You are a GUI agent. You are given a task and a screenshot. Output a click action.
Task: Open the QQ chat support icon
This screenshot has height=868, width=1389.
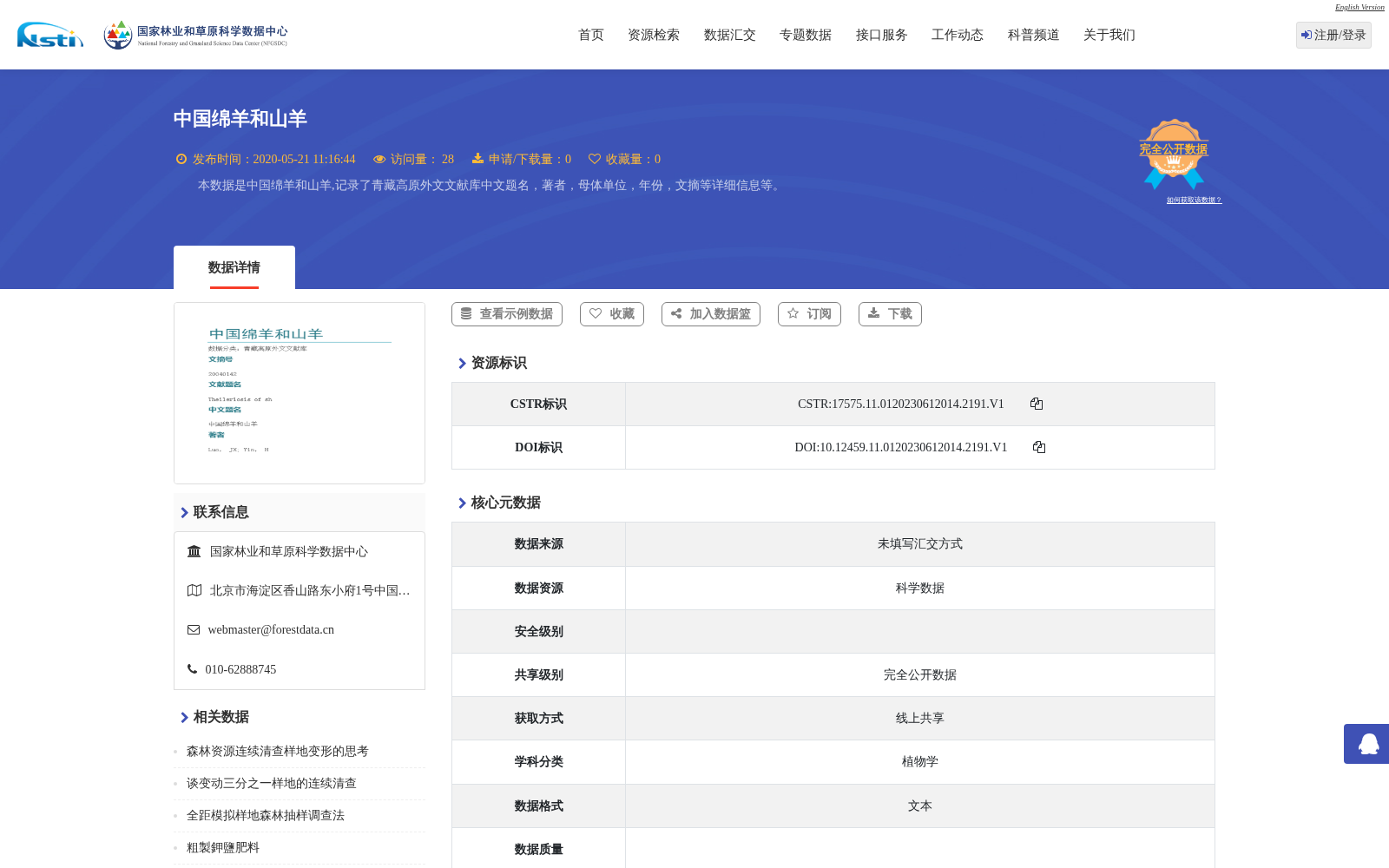(x=1368, y=744)
